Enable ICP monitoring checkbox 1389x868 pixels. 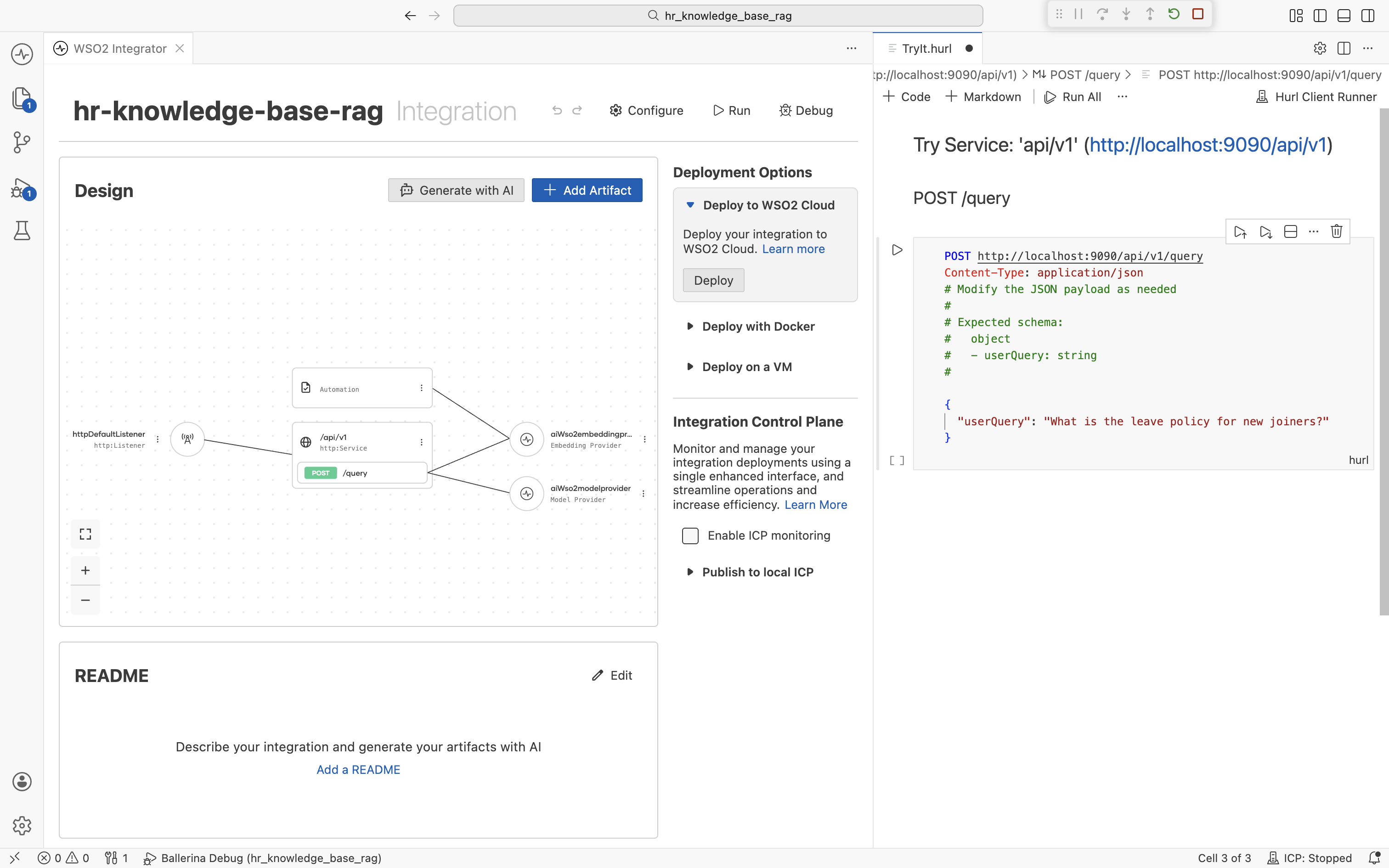690,535
